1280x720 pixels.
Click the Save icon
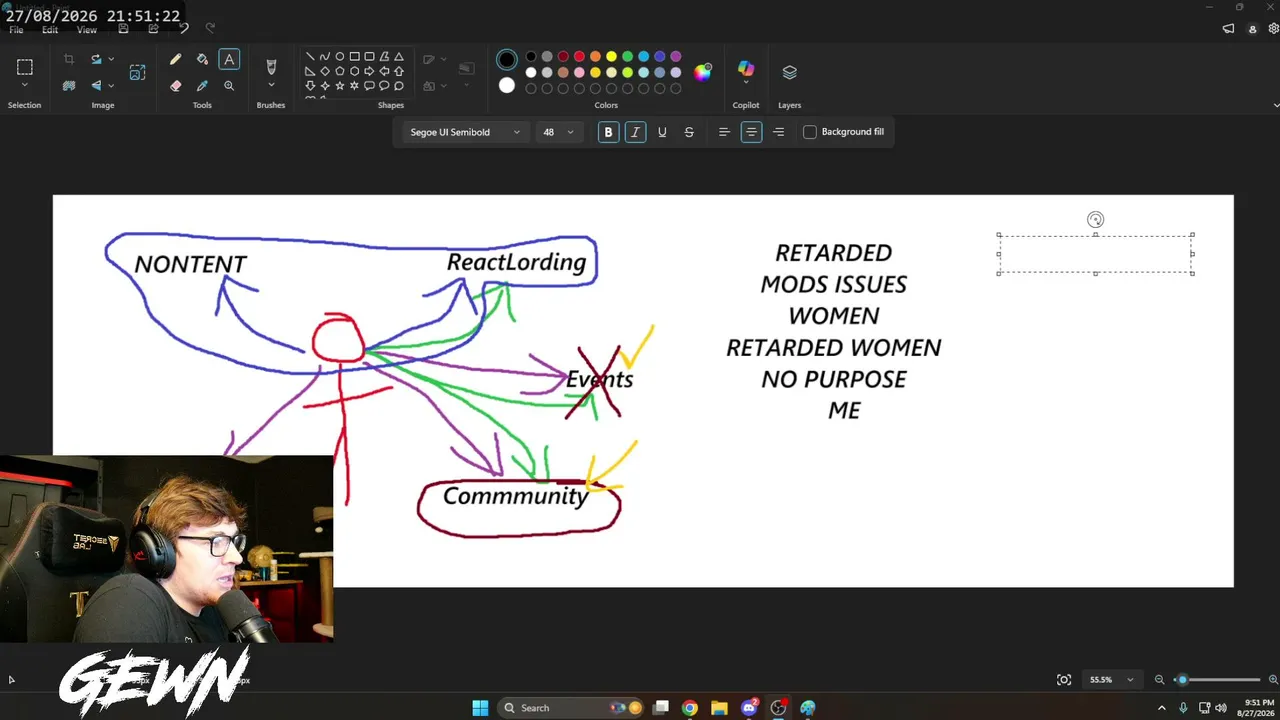123,28
